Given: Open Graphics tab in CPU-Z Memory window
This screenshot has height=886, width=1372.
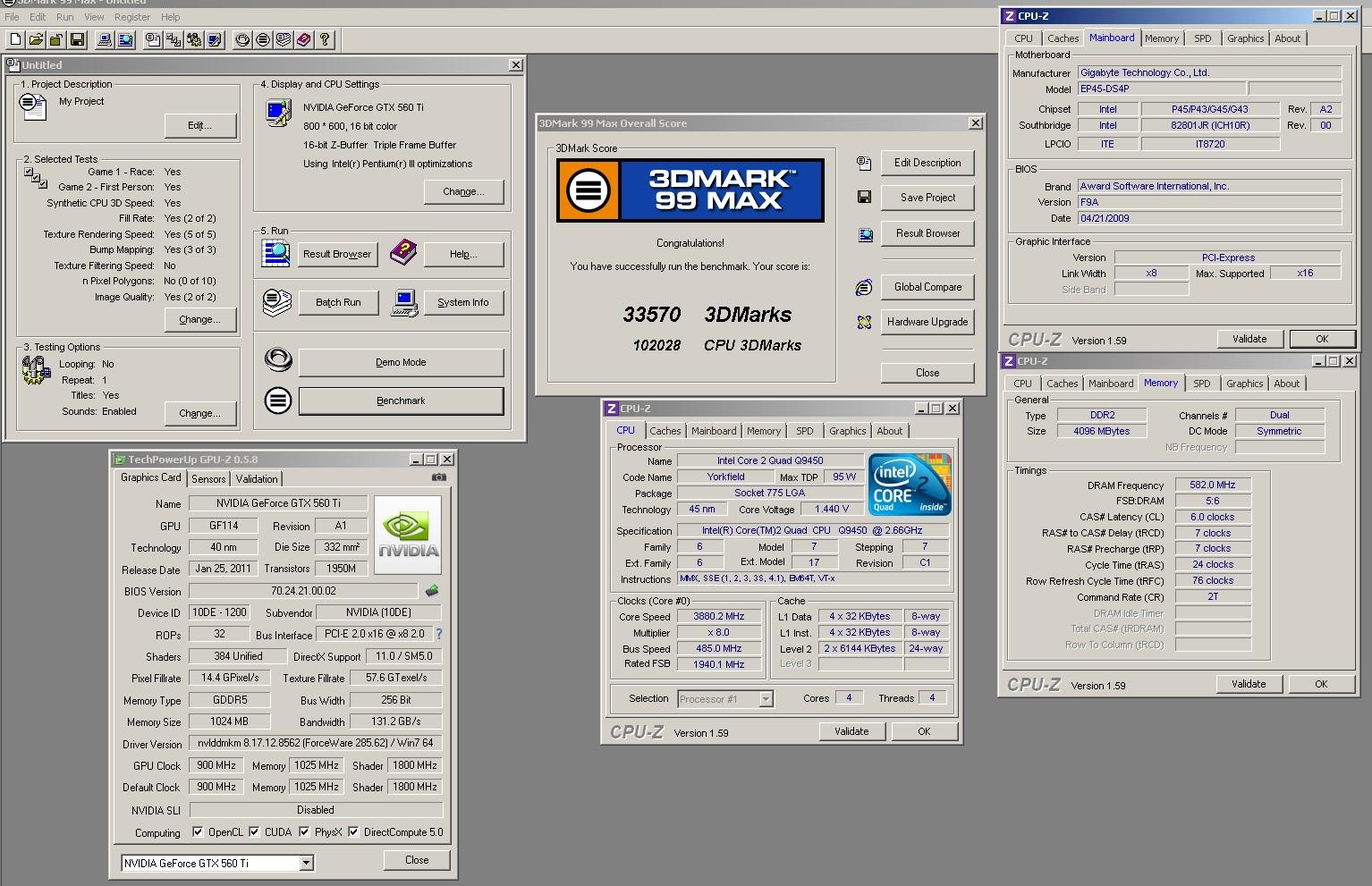Looking at the screenshot, I should pyautogui.click(x=1245, y=384).
